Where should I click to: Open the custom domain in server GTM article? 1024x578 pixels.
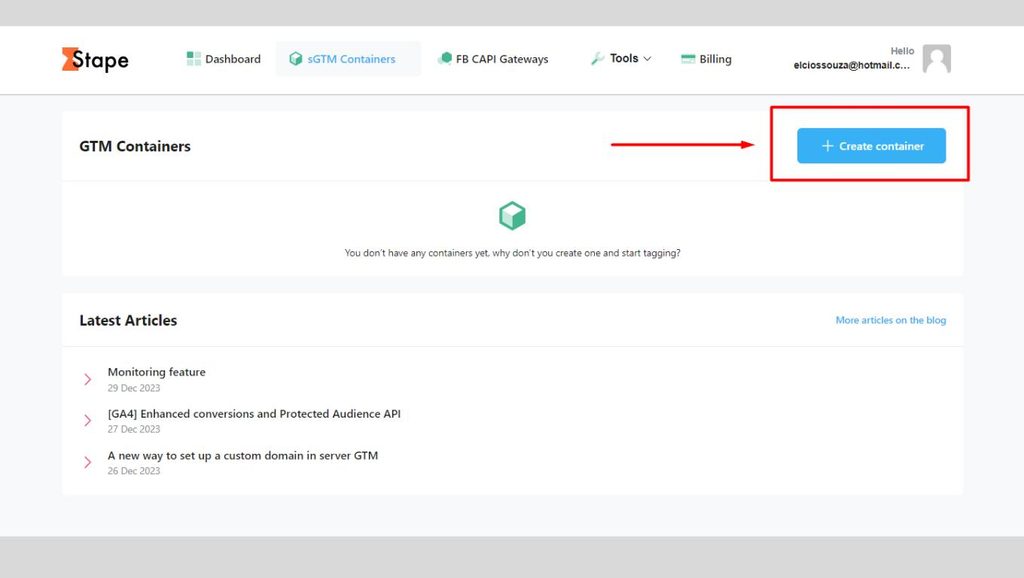point(243,455)
